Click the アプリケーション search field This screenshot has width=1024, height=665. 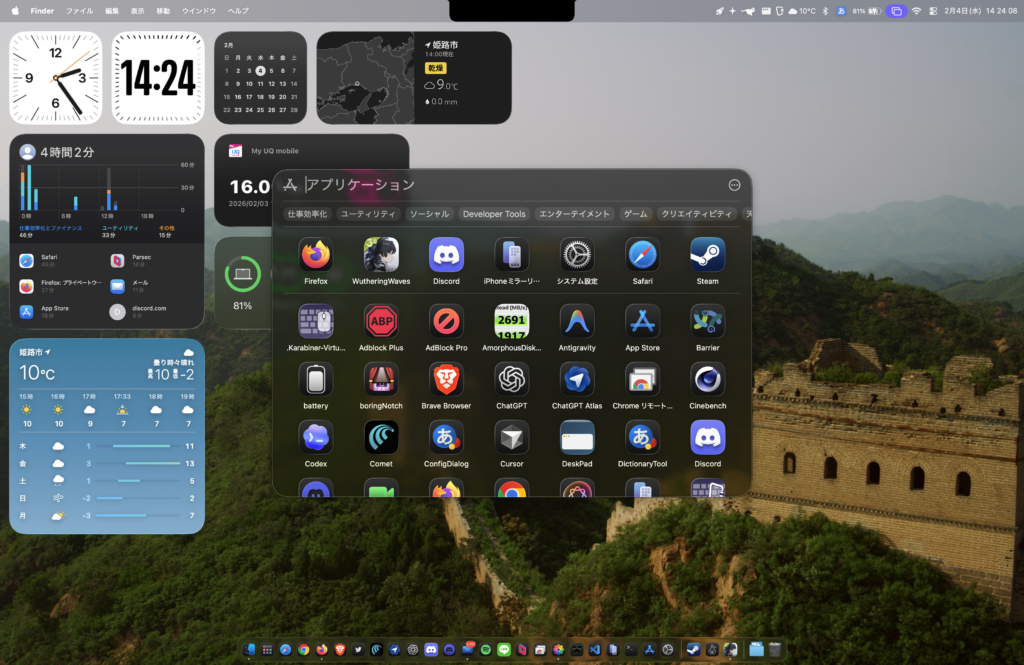500,185
